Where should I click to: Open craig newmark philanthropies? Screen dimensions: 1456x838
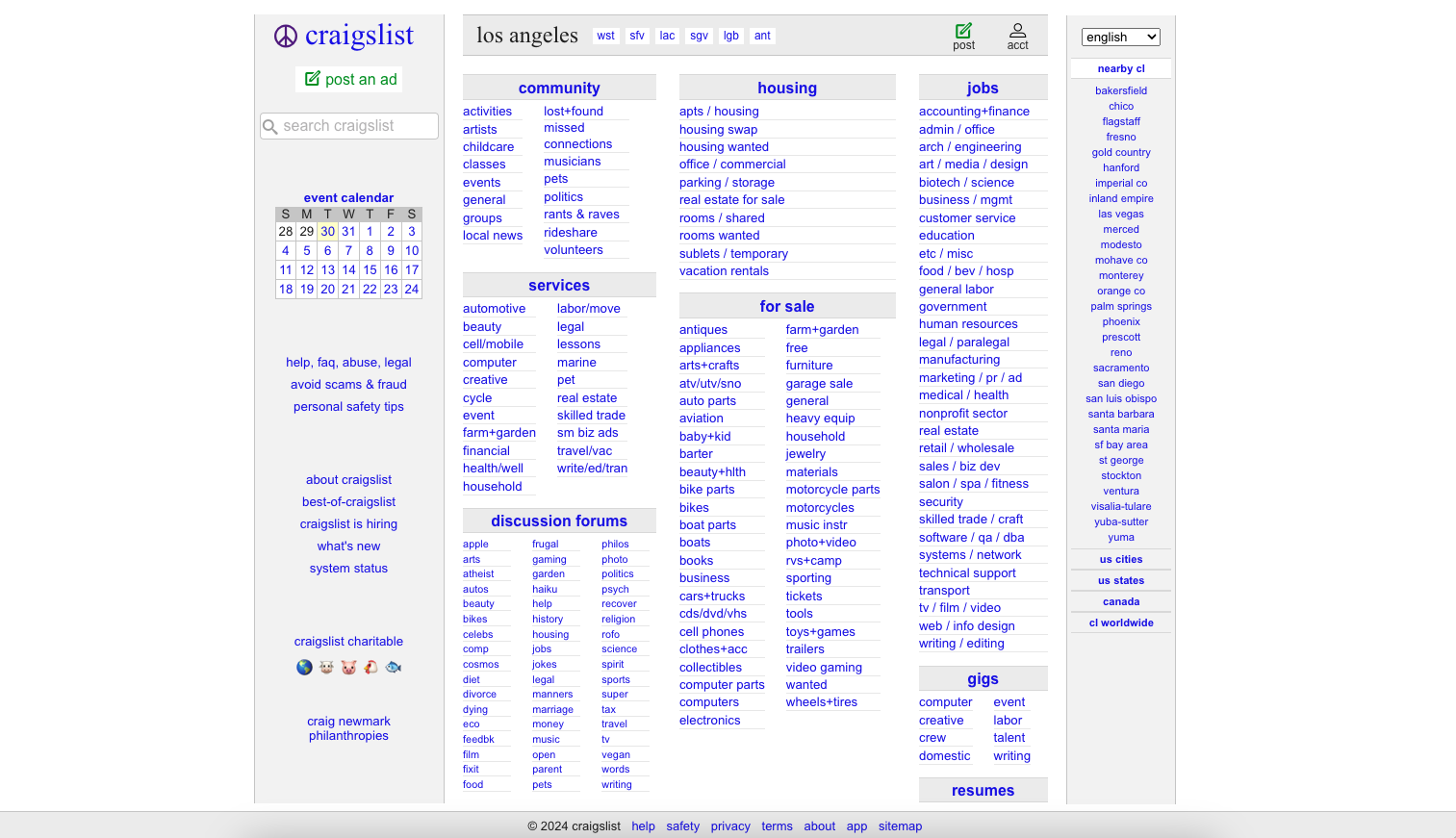[348, 728]
